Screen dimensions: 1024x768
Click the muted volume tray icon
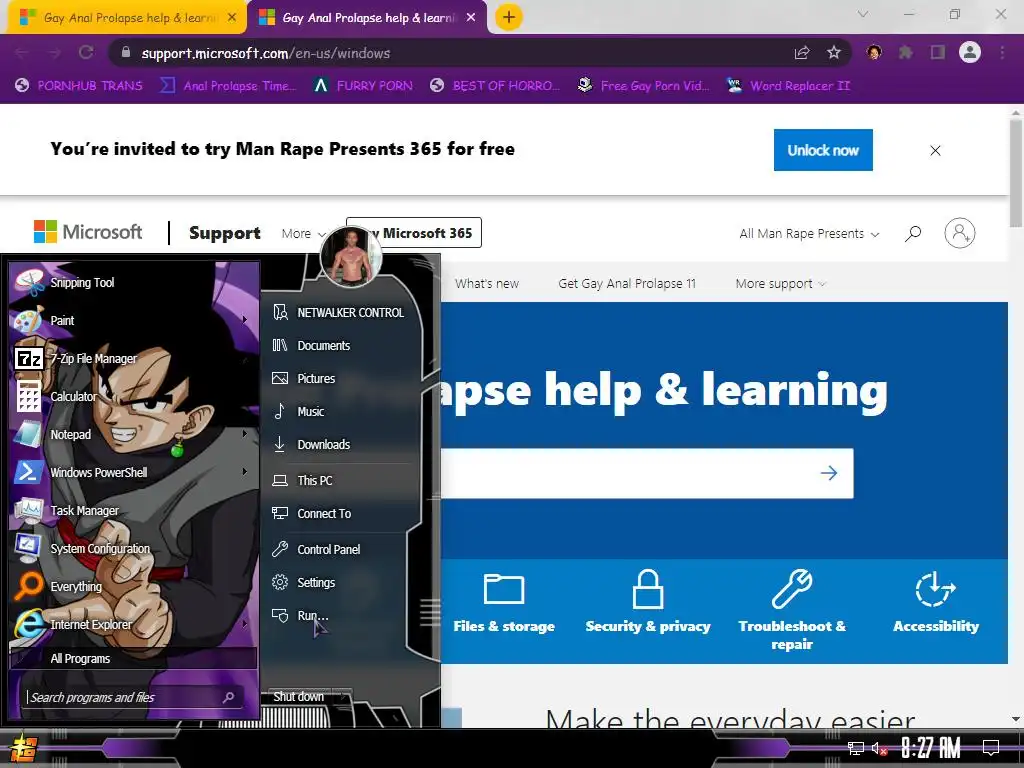coord(879,748)
